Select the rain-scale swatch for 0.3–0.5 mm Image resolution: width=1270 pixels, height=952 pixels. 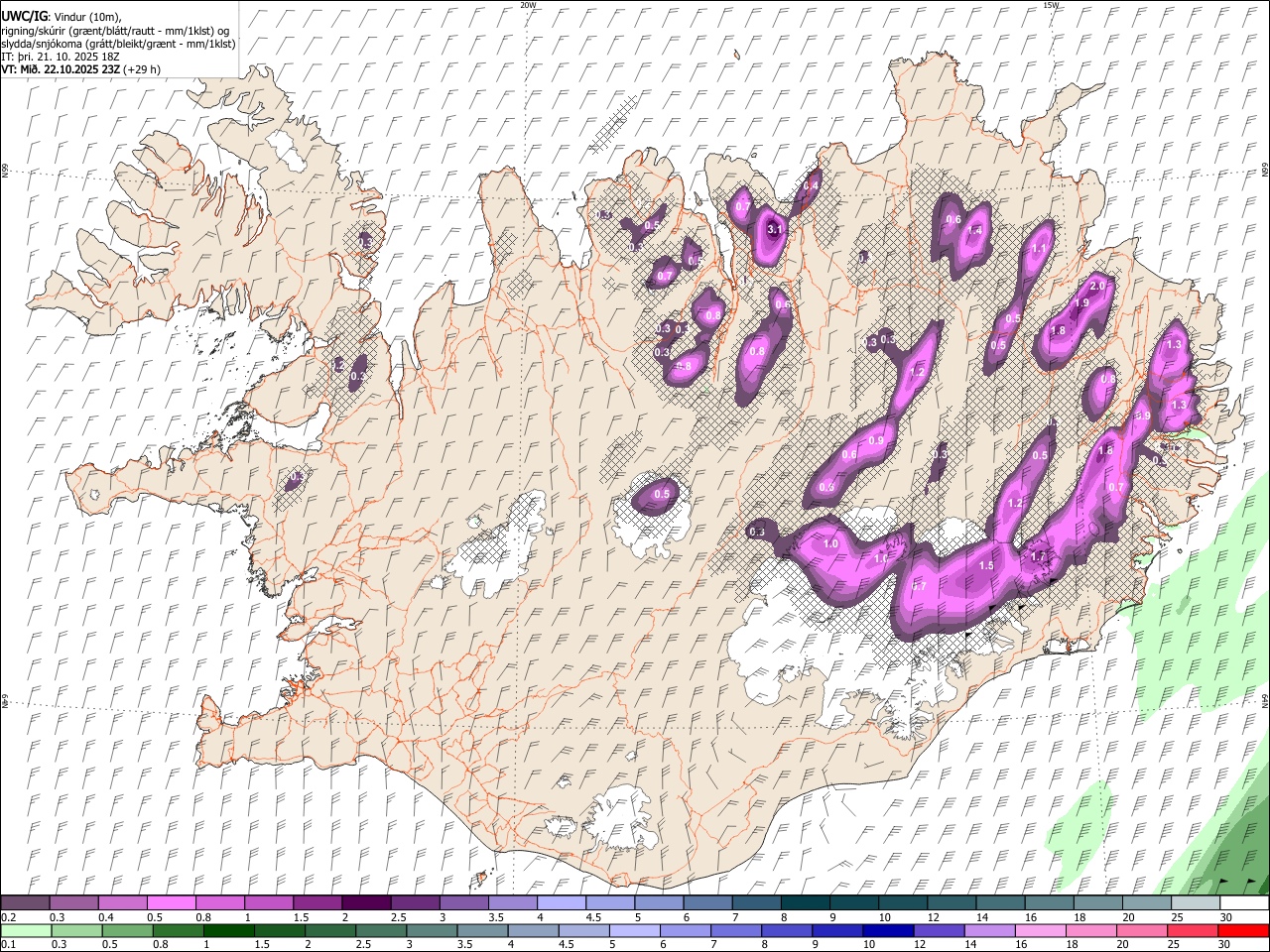pos(76,930)
